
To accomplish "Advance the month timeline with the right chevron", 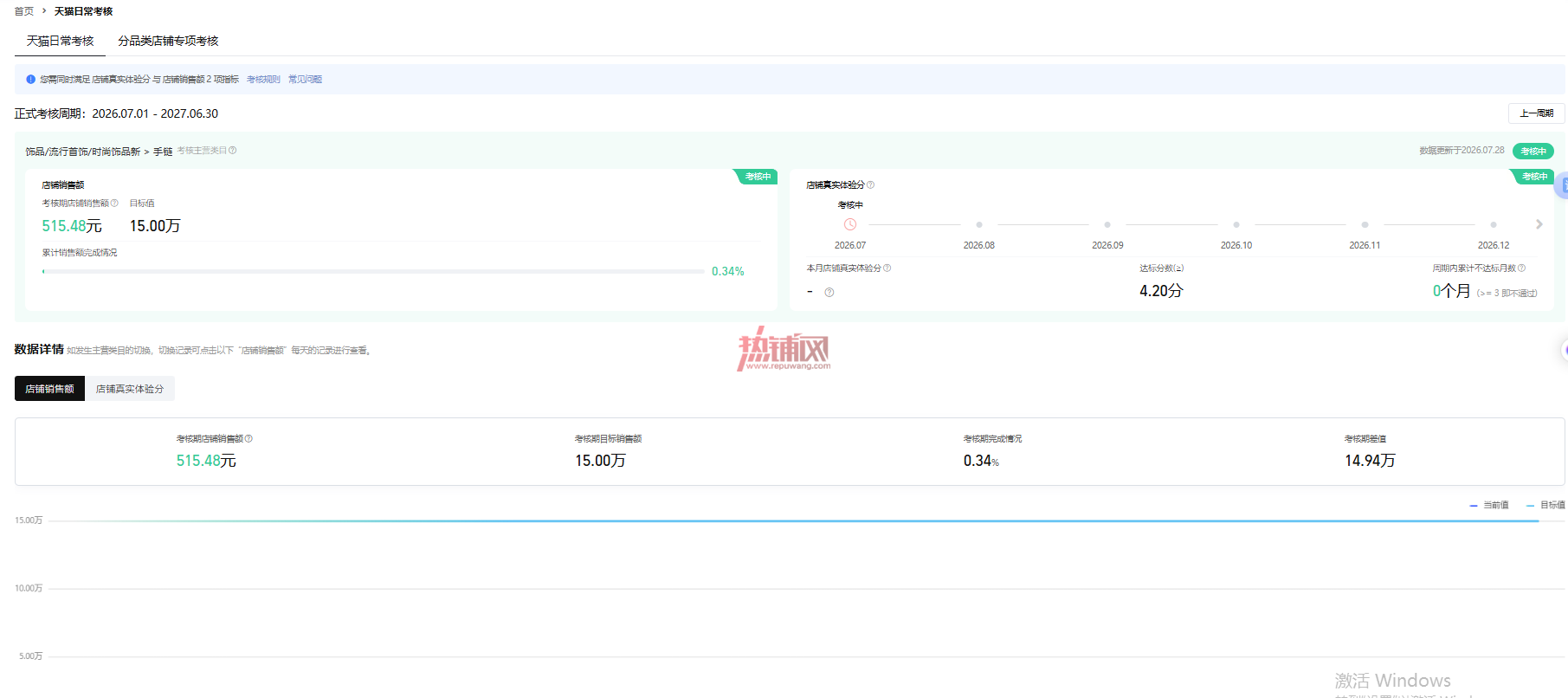I will click(1539, 224).
